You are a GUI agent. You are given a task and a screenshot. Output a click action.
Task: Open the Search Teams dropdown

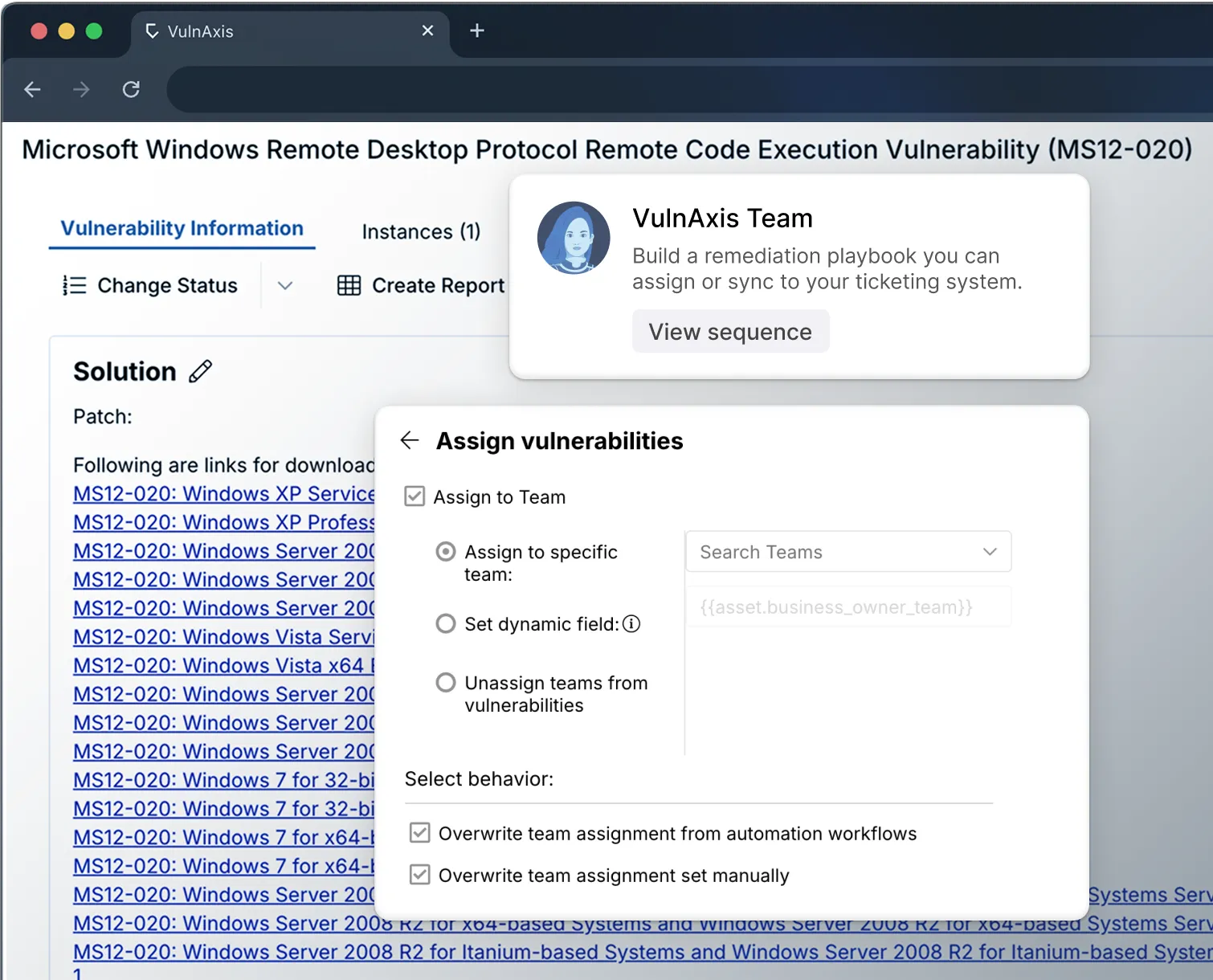(x=848, y=552)
